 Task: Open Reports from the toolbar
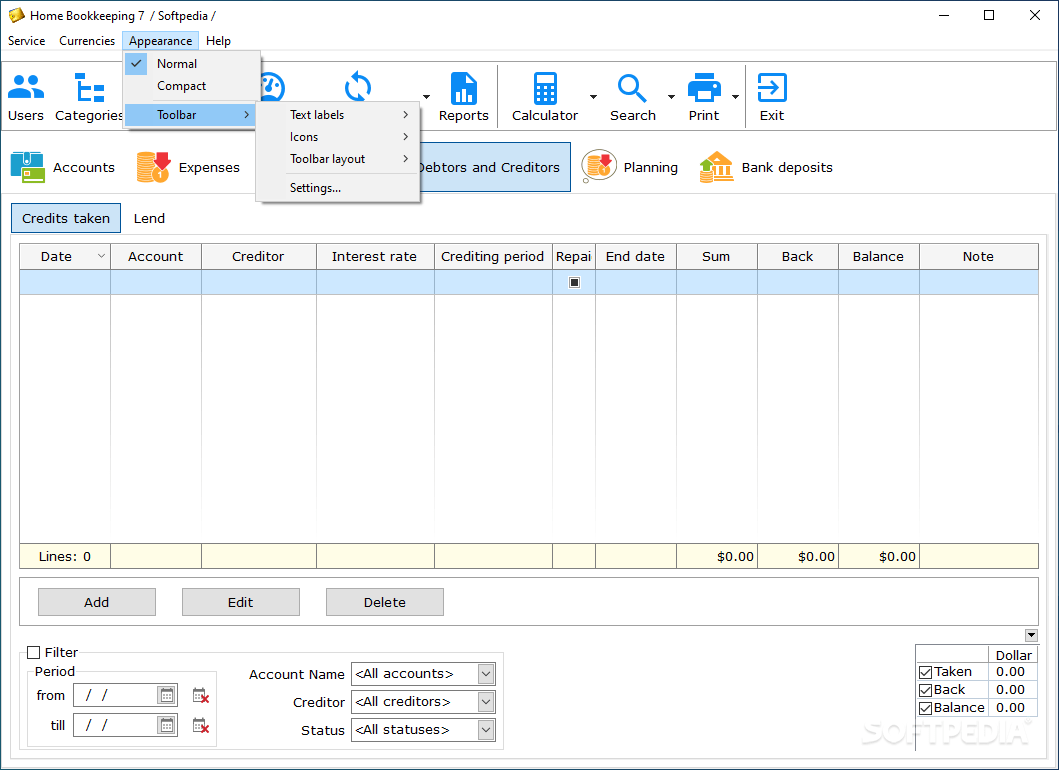463,87
